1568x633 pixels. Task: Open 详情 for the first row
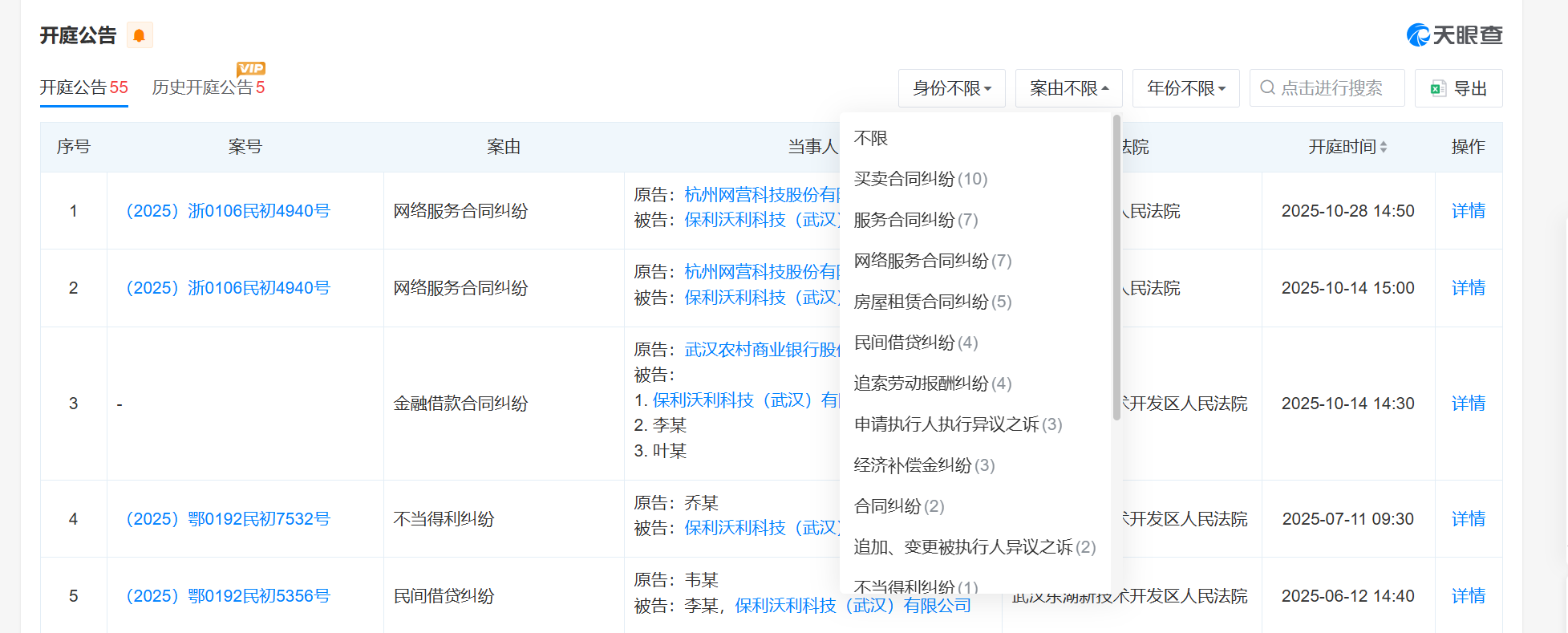(x=1468, y=211)
